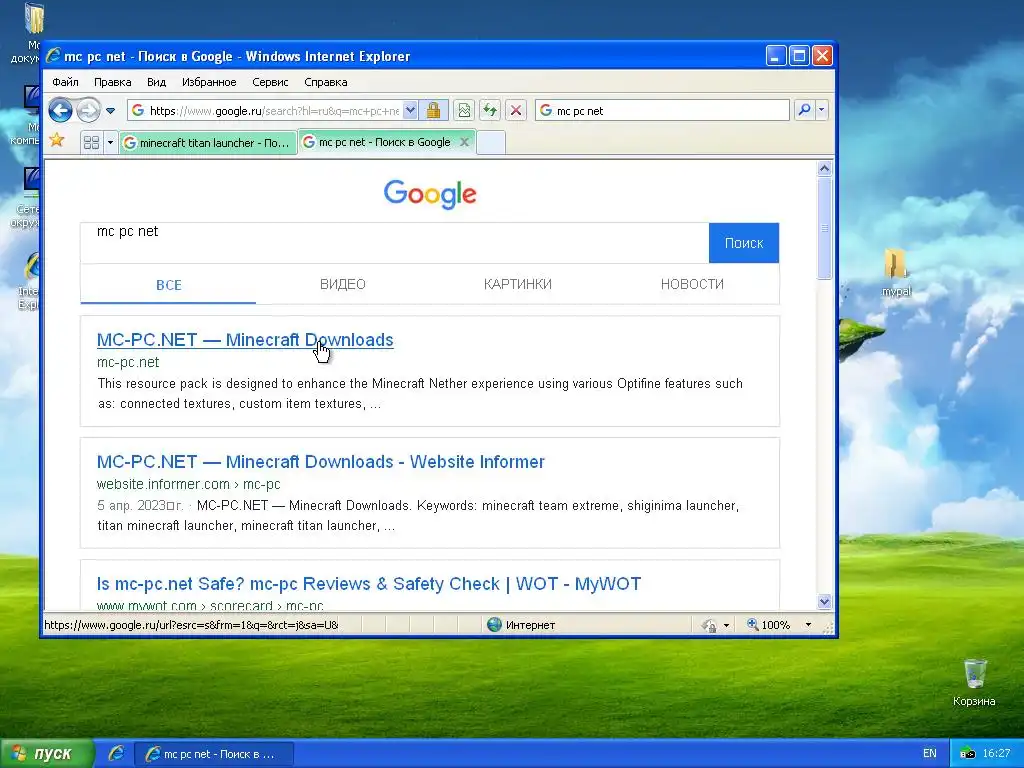Open the Вид menu
Viewport: 1024px width, 768px height.
156,82
